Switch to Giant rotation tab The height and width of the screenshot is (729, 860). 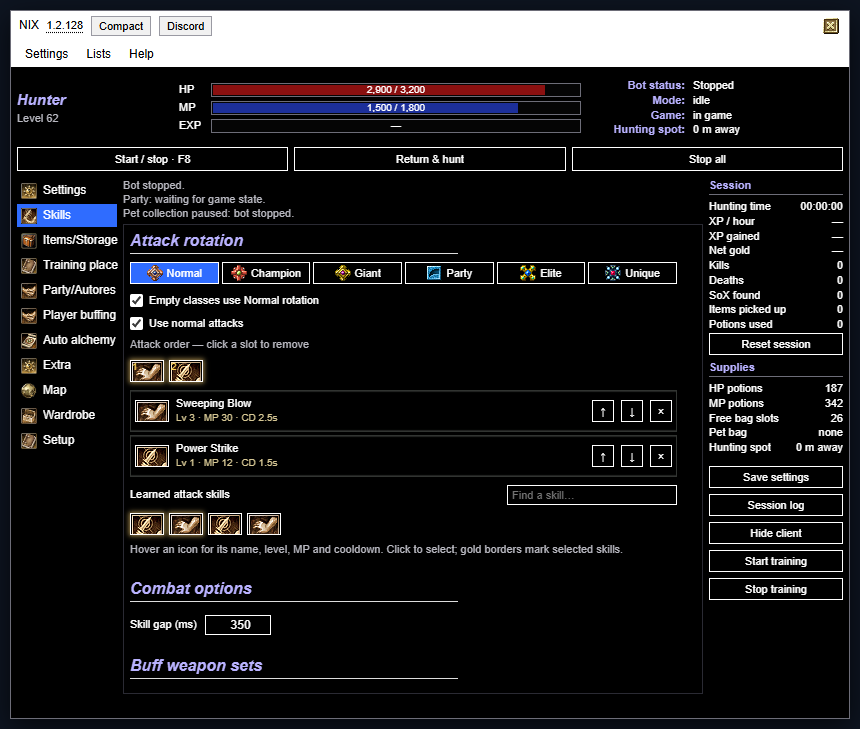(x=358, y=273)
